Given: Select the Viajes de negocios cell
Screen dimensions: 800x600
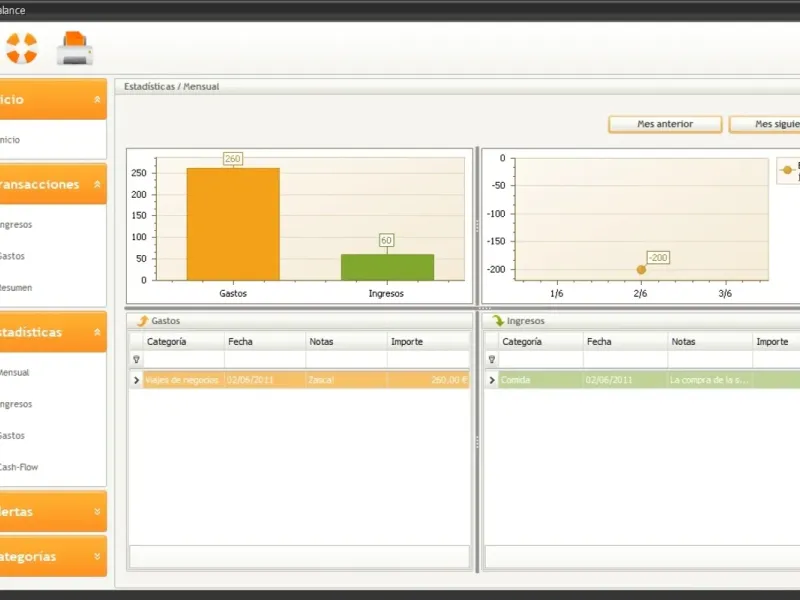Looking at the screenshot, I should [x=184, y=380].
